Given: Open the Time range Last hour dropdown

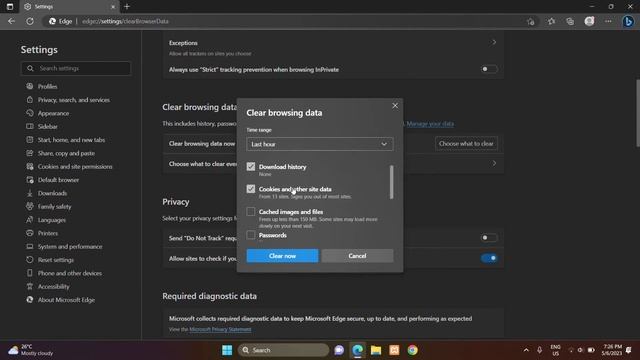Looking at the screenshot, I should click(x=320, y=144).
